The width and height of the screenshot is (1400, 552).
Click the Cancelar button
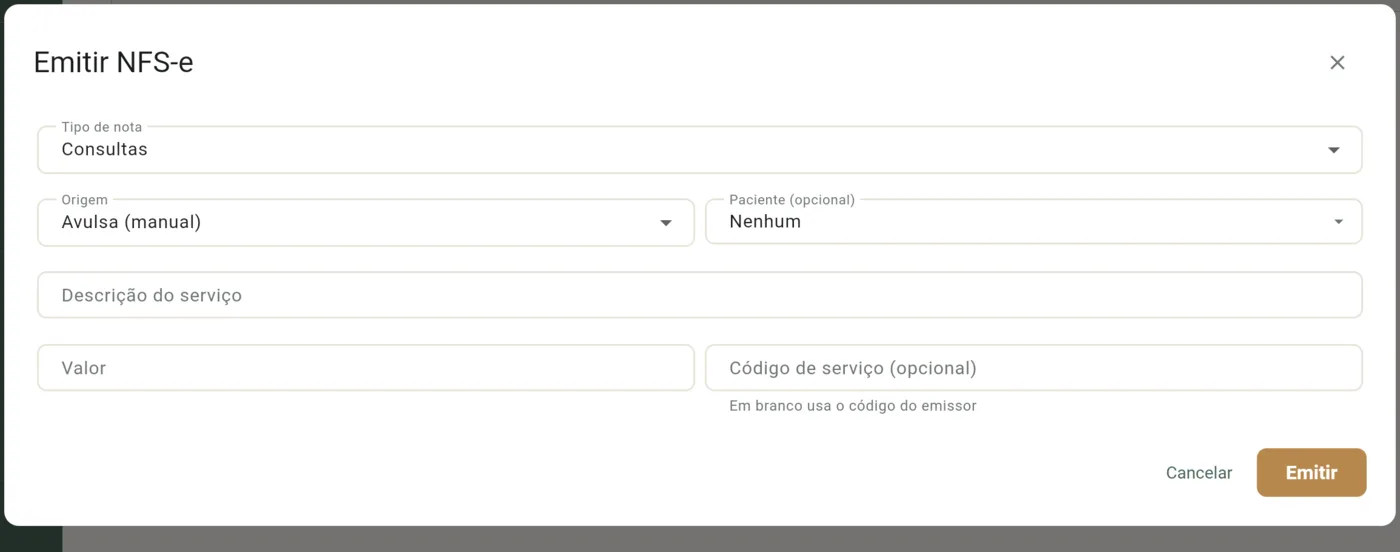pyautogui.click(x=1199, y=473)
